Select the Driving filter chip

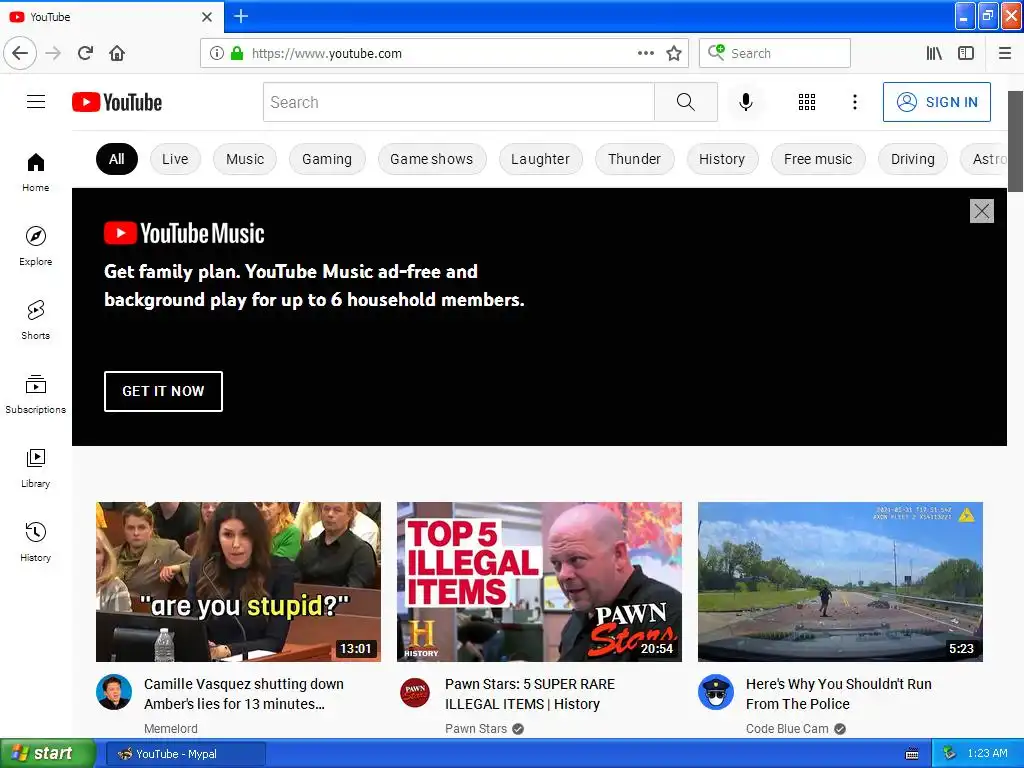913,159
